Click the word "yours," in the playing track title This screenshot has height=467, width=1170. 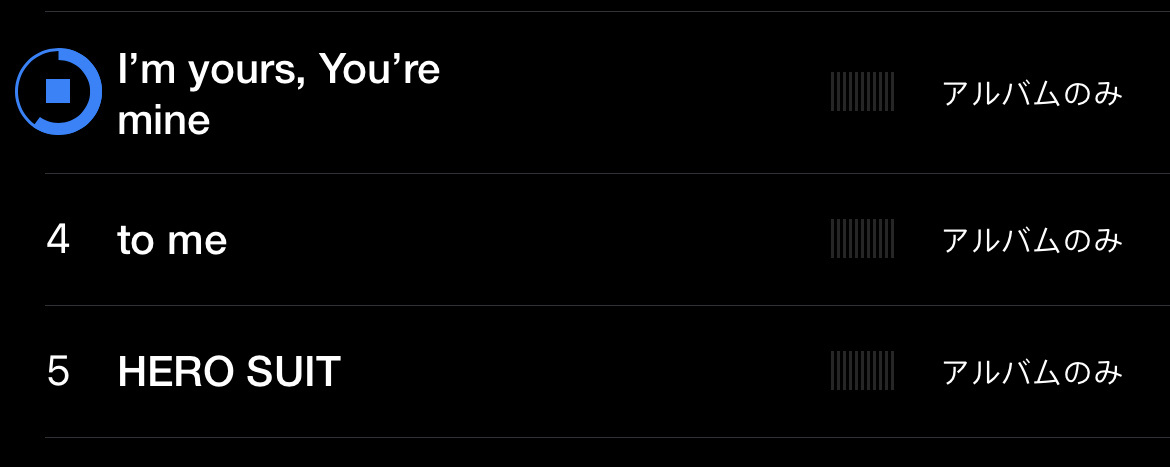245,72
